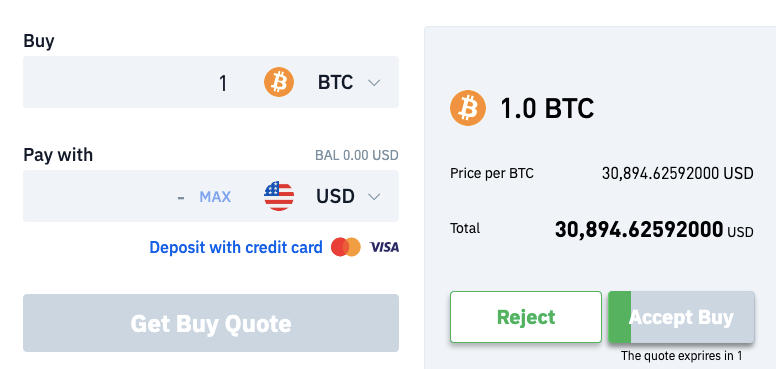Click the MAX amount link
Image resolution: width=776 pixels, height=369 pixels.
tap(215, 197)
